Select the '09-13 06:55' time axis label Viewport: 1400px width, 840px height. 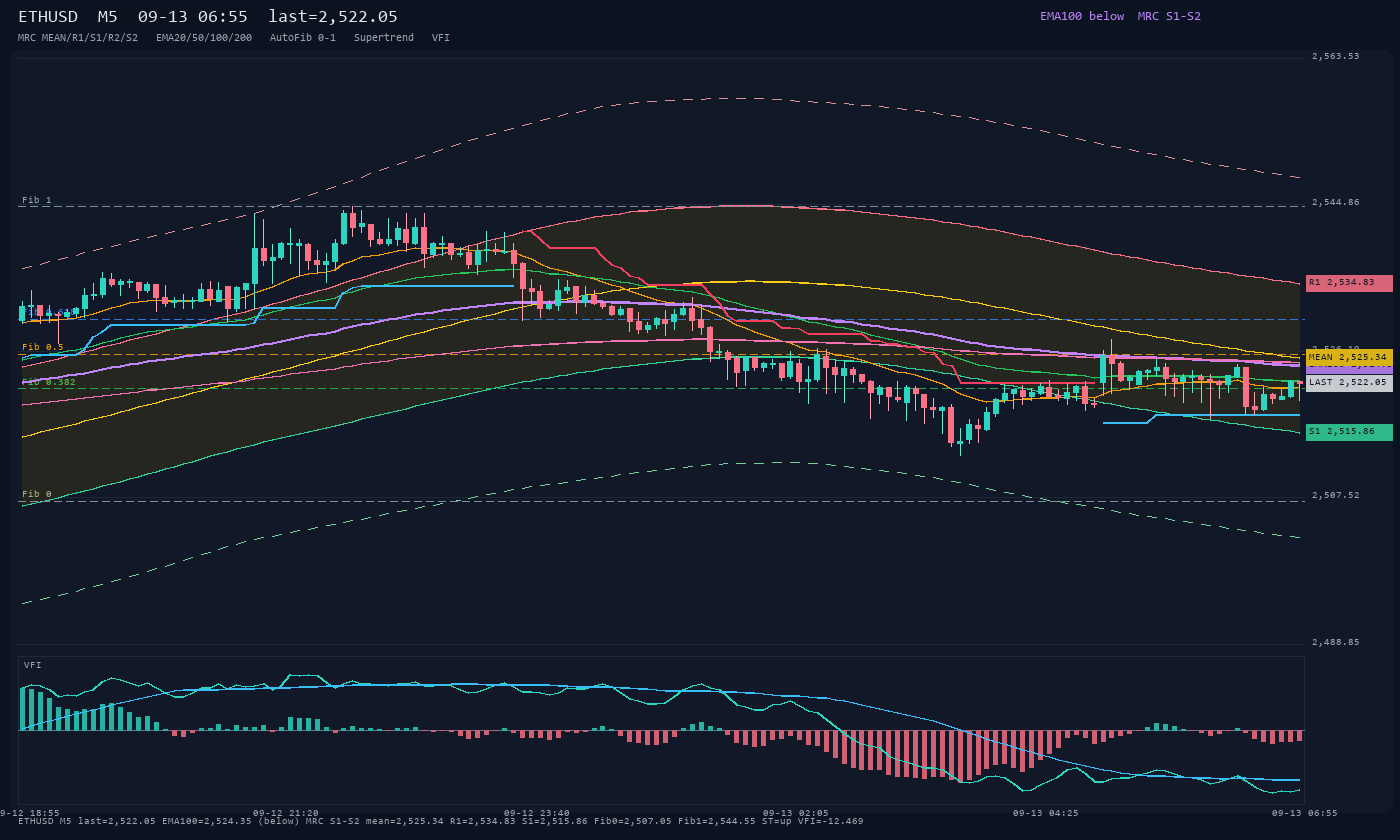(1303, 813)
